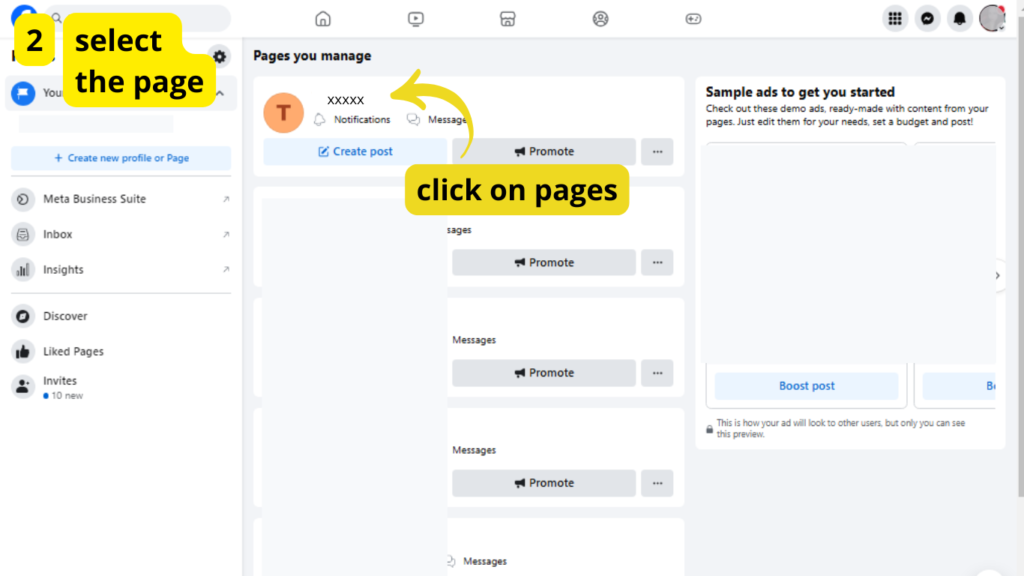This screenshot has width=1024, height=576.
Task: Select Insights in the left sidebar
Action: (63, 270)
